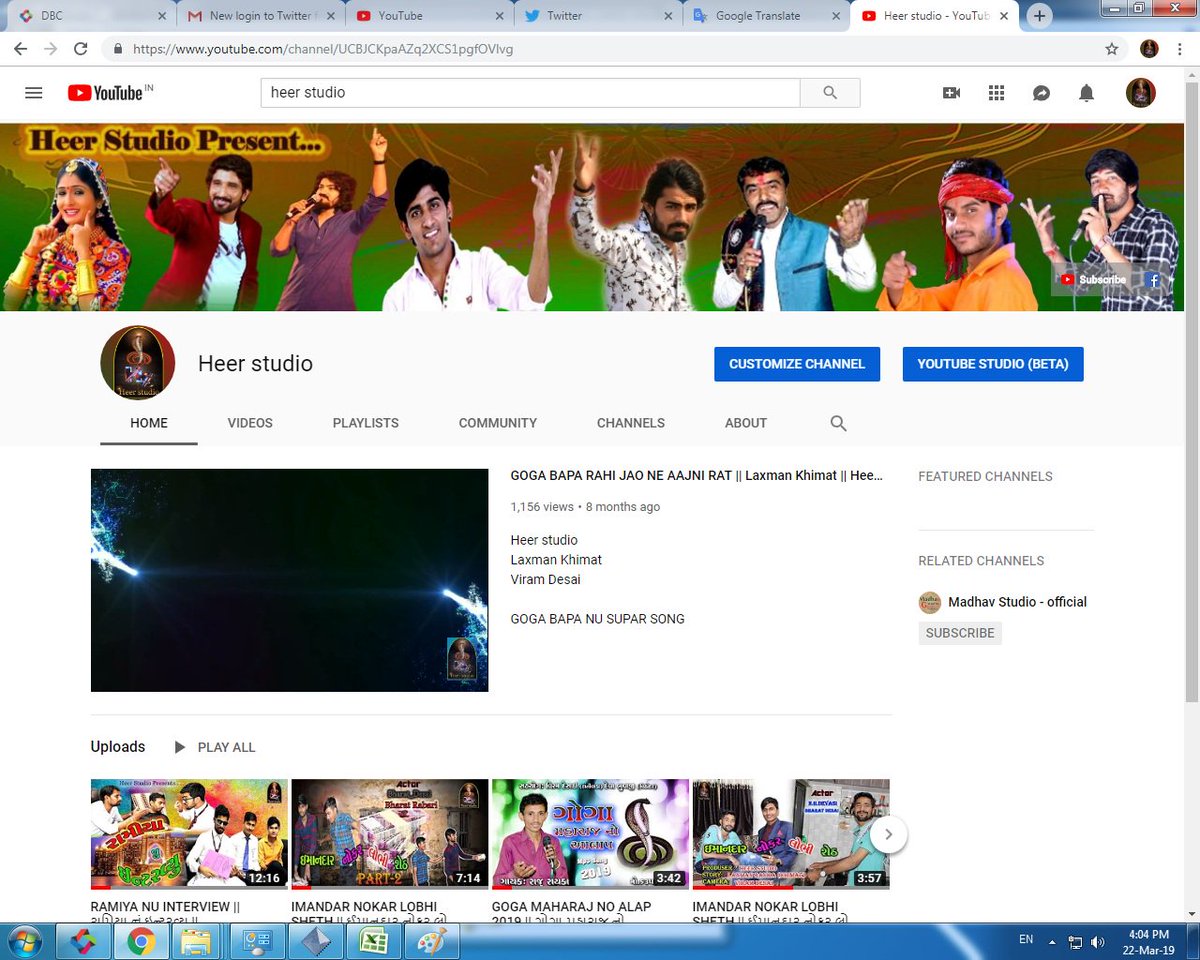1200x960 pixels.
Task: Click the channel search magnifier icon
Action: click(838, 423)
